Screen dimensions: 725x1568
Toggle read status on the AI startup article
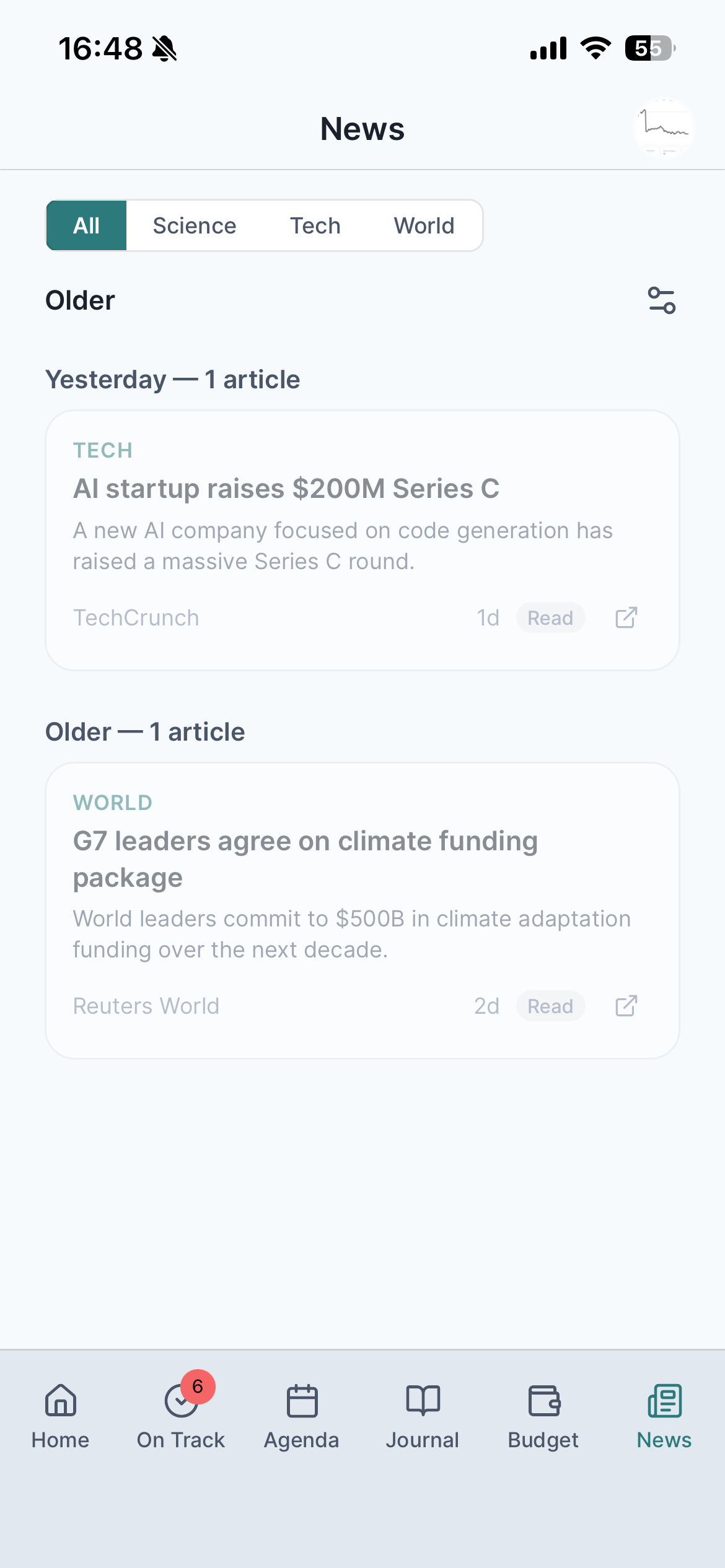pyautogui.click(x=550, y=617)
